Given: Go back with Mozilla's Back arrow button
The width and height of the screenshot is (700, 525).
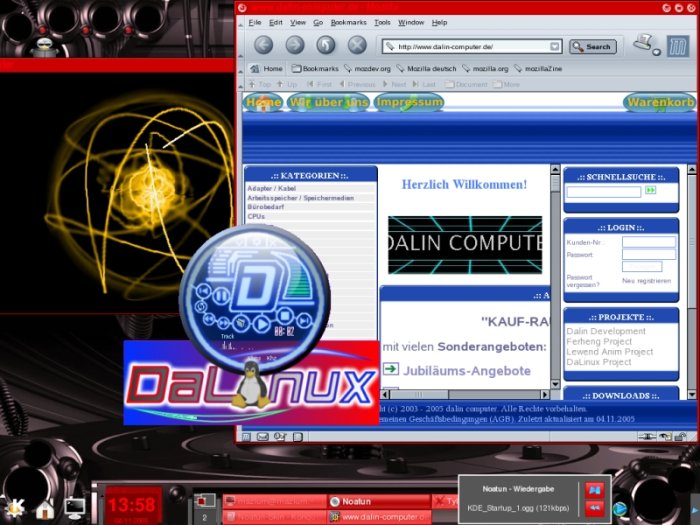Looking at the screenshot, I should [x=263, y=45].
